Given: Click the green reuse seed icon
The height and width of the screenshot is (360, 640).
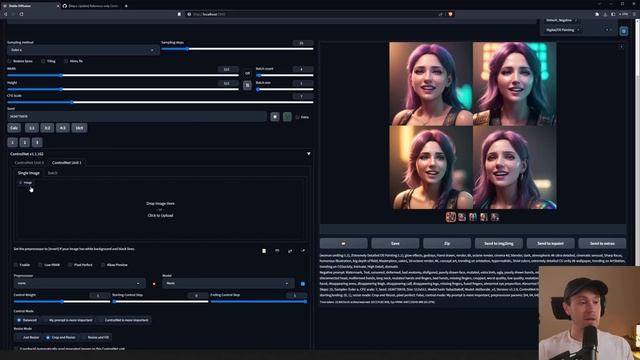Looking at the screenshot, I should click(287, 117).
